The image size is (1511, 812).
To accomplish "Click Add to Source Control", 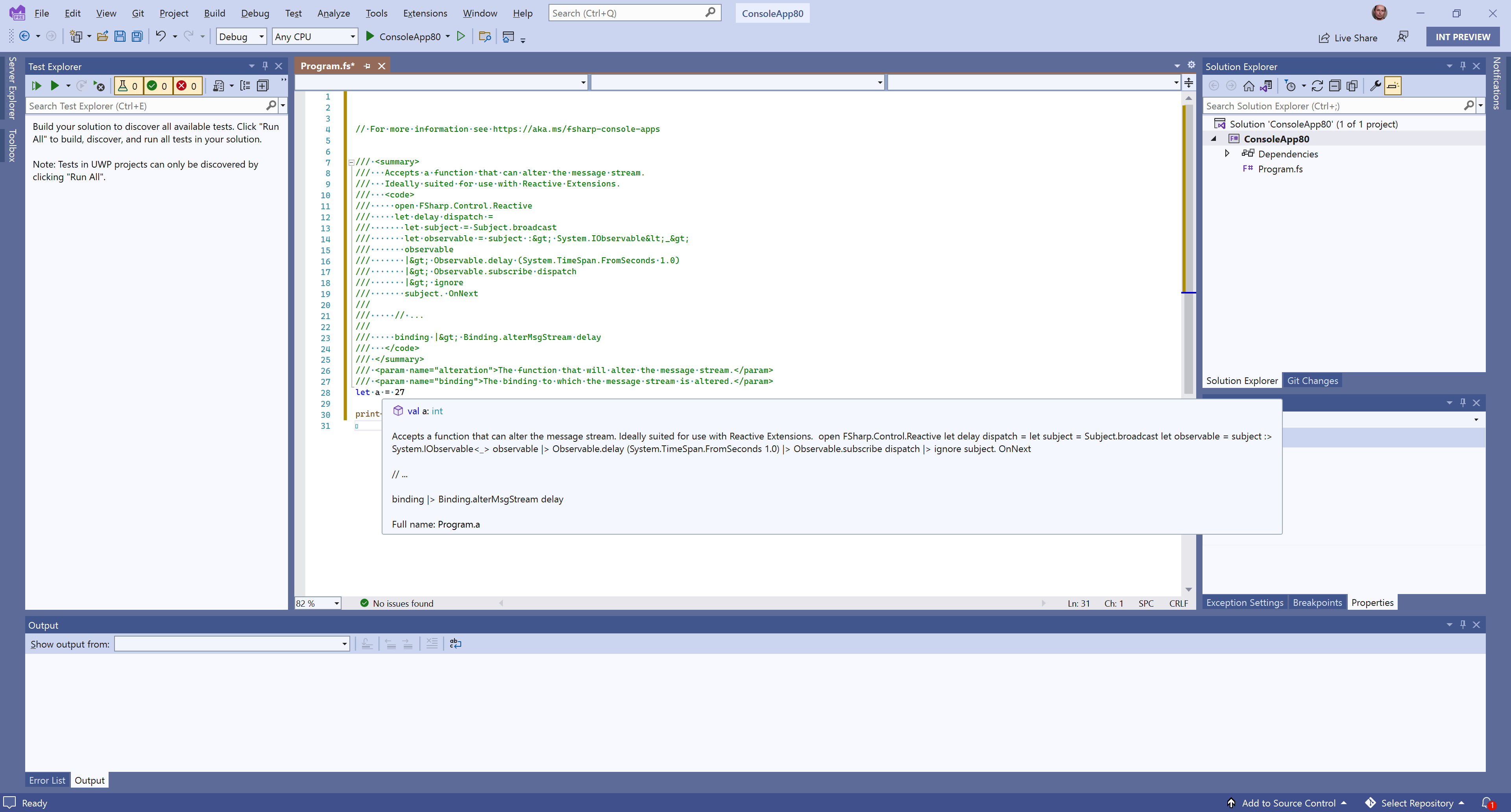I will (x=1287, y=803).
